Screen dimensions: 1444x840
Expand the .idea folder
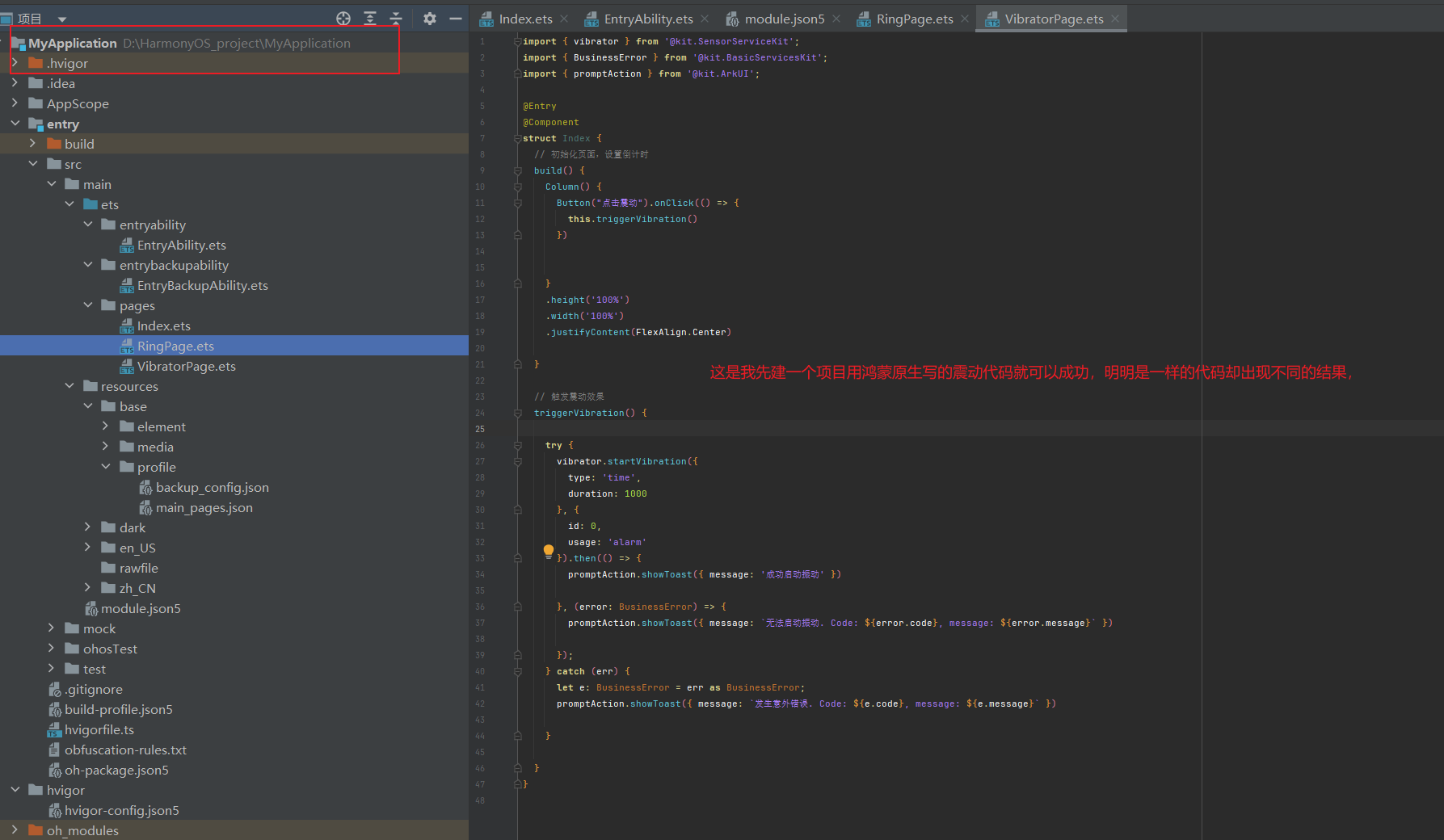(x=15, y=83)
